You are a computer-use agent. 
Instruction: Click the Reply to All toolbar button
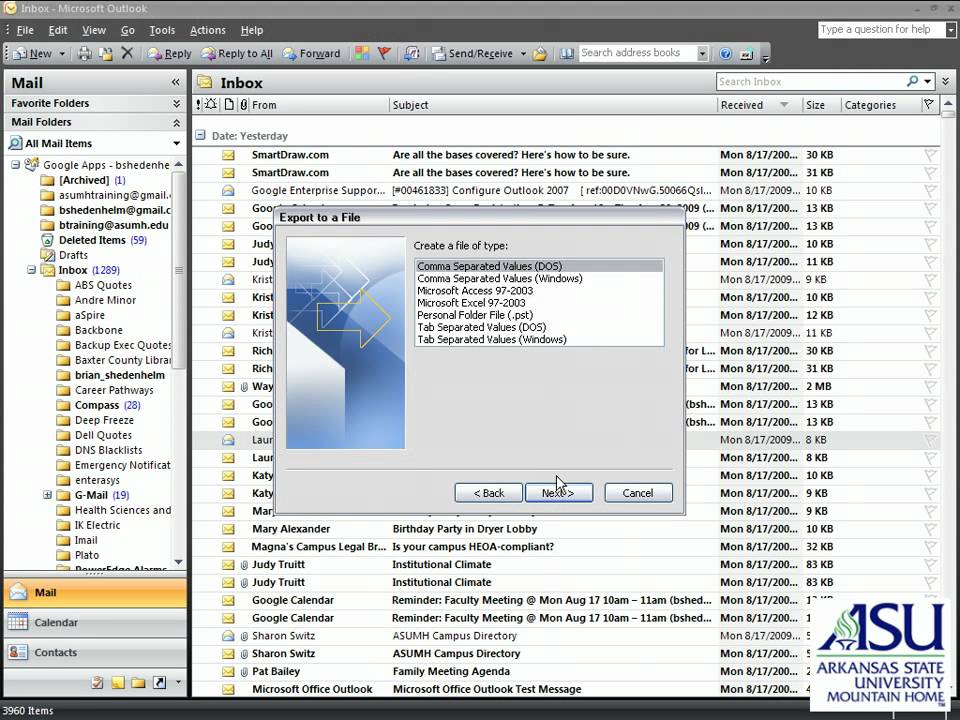point(238,54)
